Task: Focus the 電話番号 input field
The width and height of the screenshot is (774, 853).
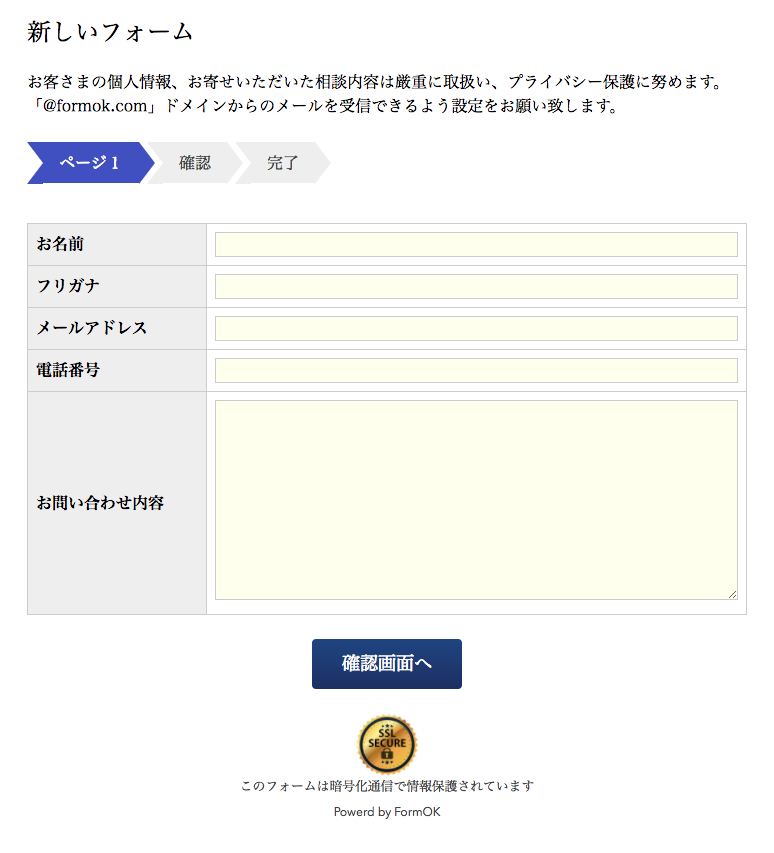Action: click(x=476, y=370)
